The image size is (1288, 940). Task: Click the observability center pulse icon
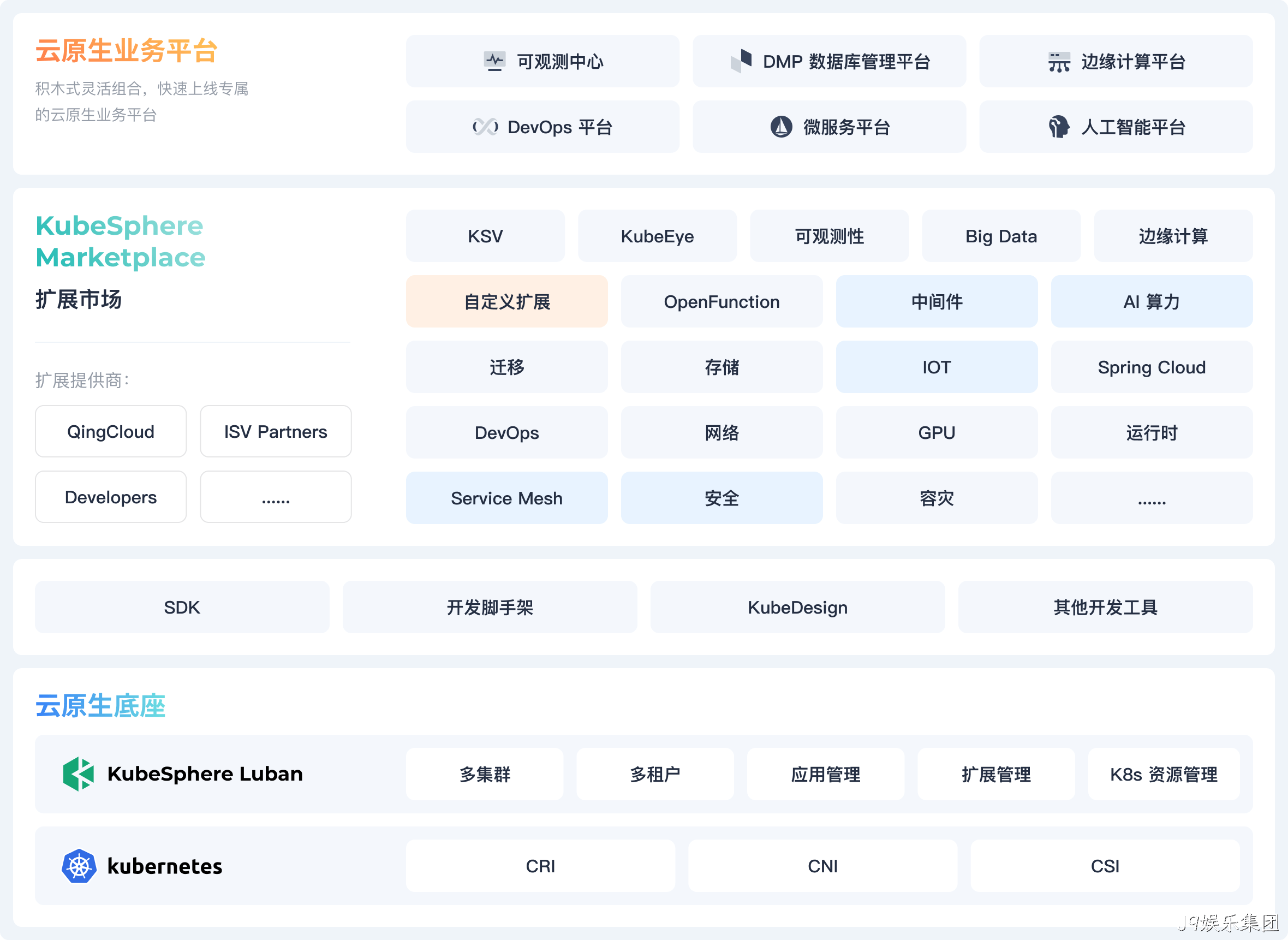494,61
